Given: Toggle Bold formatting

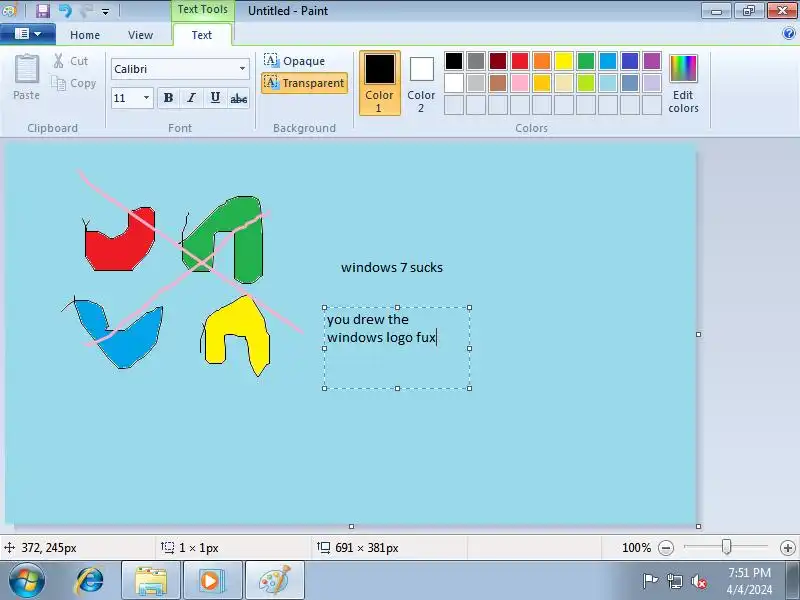Looking at the screenshot, I should [x=168, y=97].
